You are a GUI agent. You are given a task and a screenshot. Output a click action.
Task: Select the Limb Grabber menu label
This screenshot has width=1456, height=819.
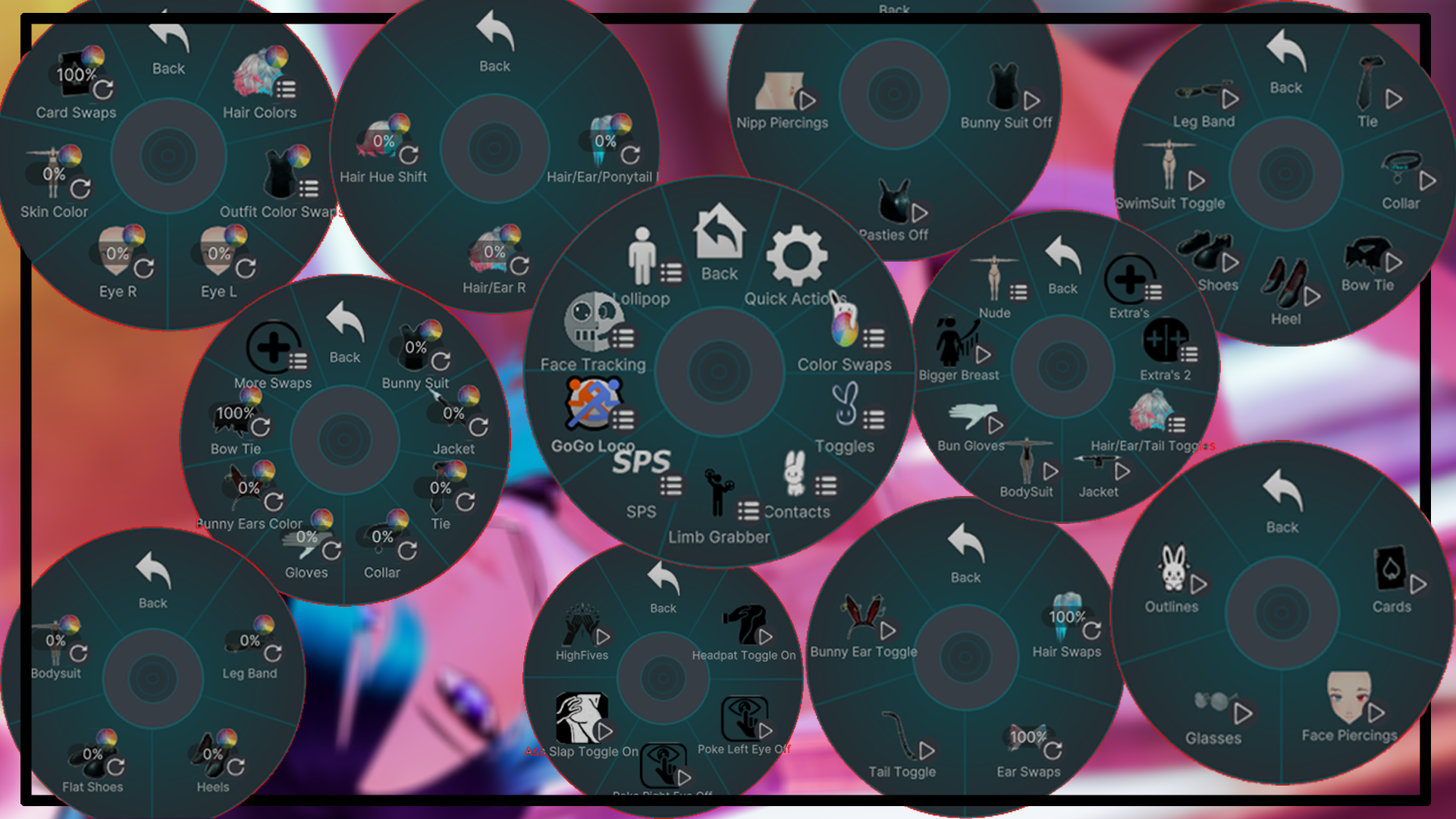(719, 537)
